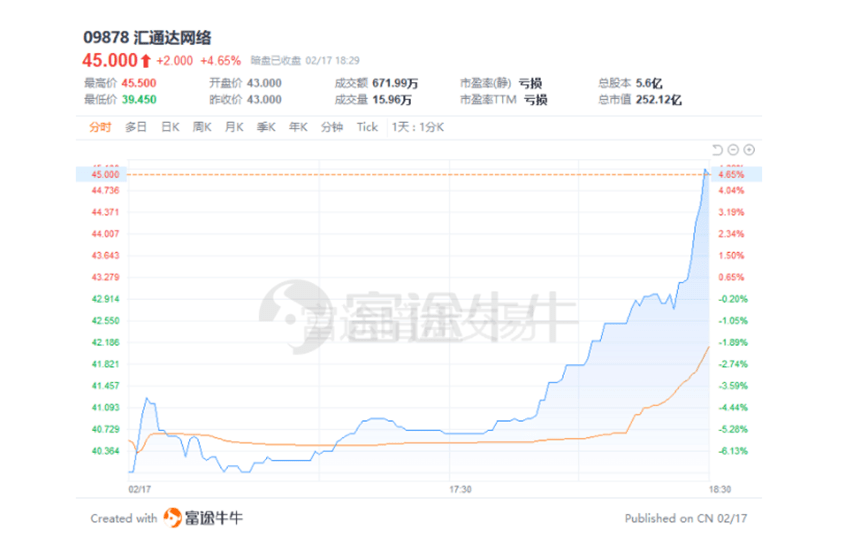865x536 pixels.
Task: Click the 4.65% percentage axis label
Action: [731, 174]
